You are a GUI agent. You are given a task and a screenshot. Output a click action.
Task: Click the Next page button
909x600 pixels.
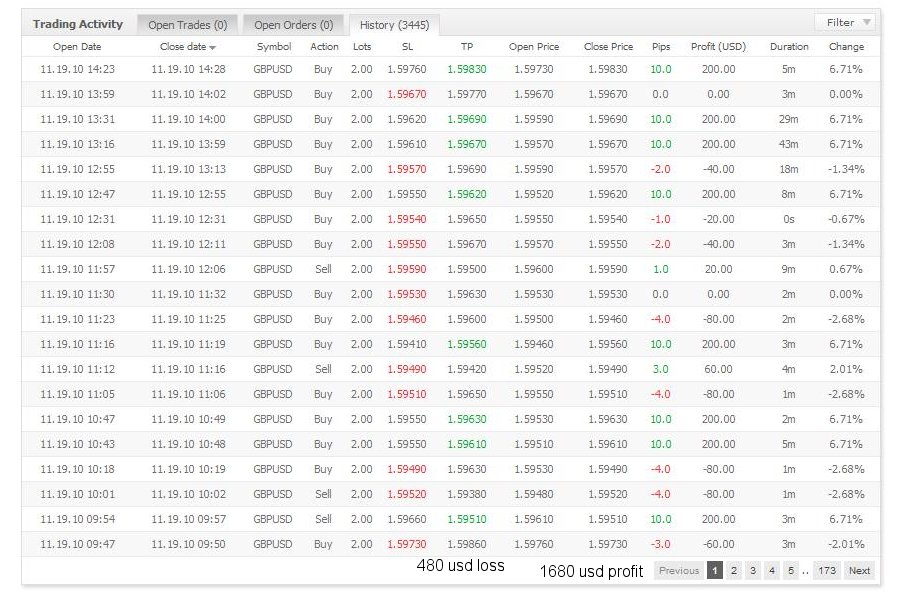(x=859, y=570)
